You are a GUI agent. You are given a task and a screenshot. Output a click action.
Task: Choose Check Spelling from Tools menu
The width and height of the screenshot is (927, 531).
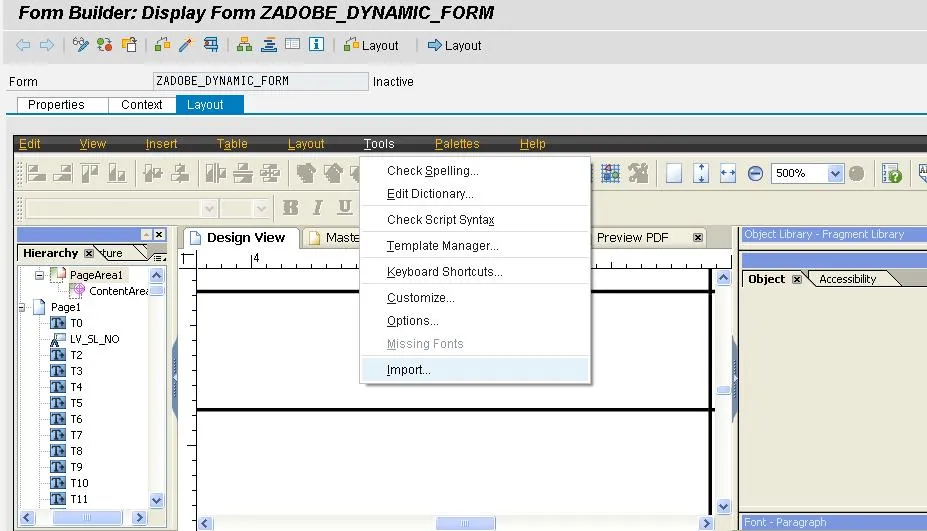pos(475,171)
